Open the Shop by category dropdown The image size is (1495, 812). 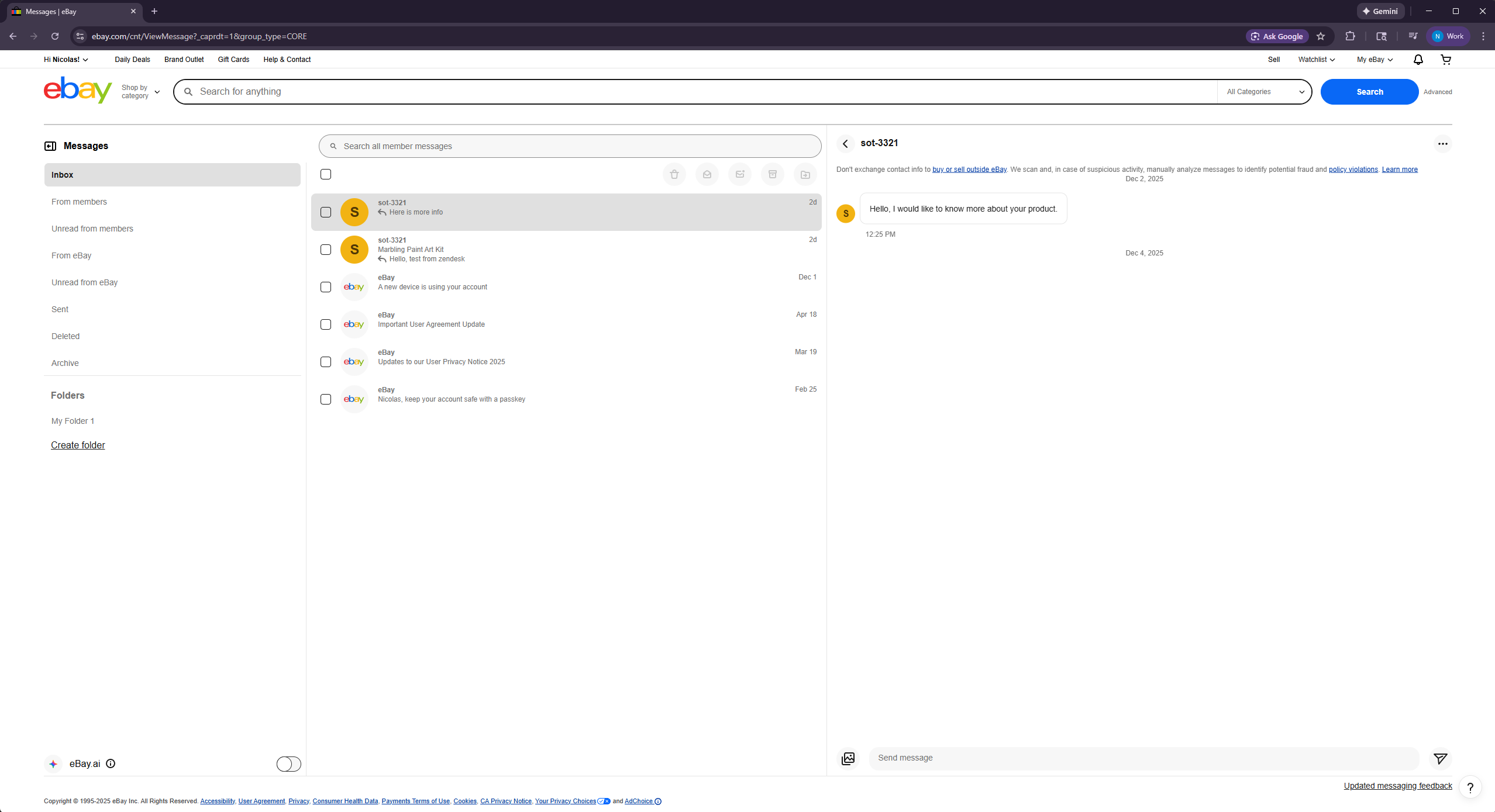[140, 92]
